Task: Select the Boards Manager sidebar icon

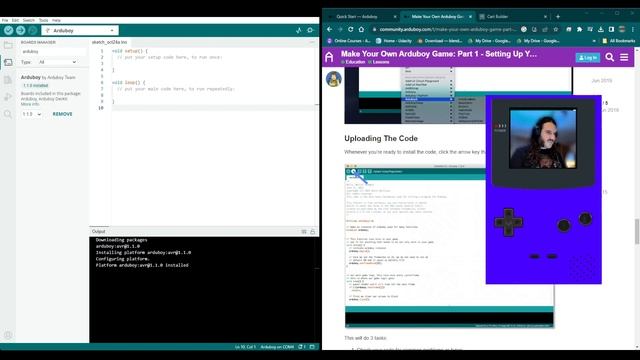Action: point(8,62)
